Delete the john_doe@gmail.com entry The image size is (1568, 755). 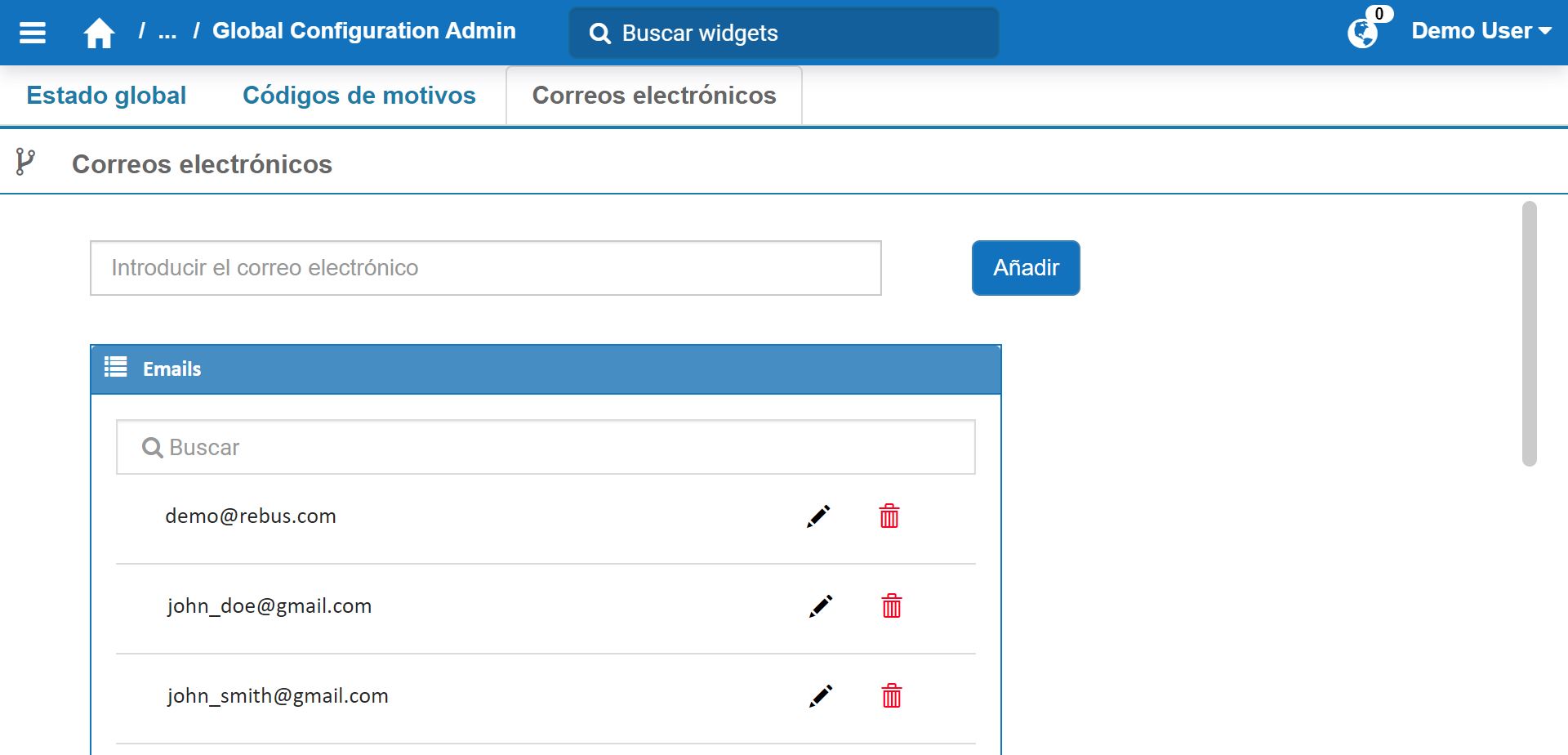coord(892,606)
